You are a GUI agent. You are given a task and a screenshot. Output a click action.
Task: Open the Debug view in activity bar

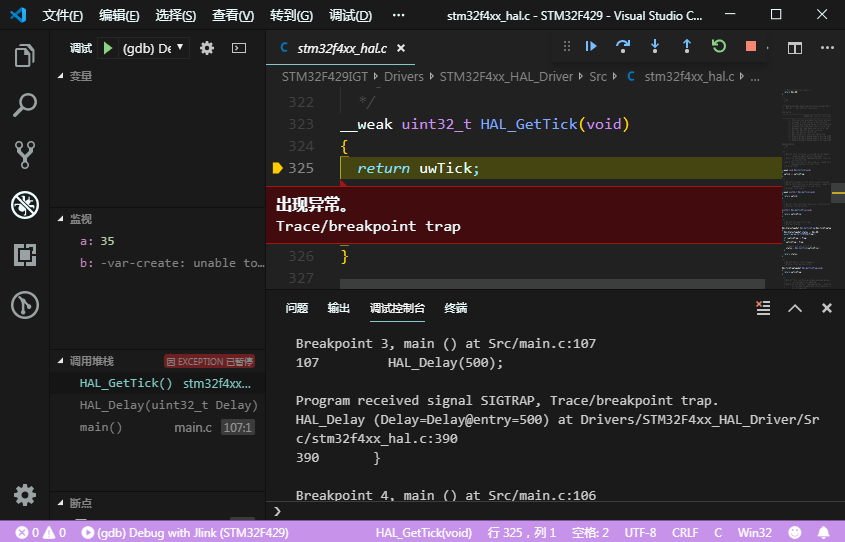tap(25, 205)
